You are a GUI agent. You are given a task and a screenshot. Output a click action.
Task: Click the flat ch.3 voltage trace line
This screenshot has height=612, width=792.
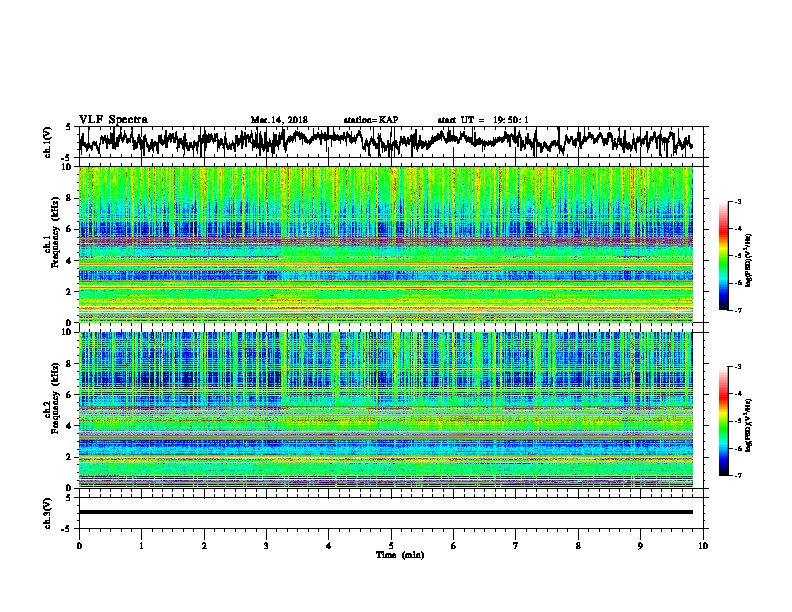[x=385, y=512]
